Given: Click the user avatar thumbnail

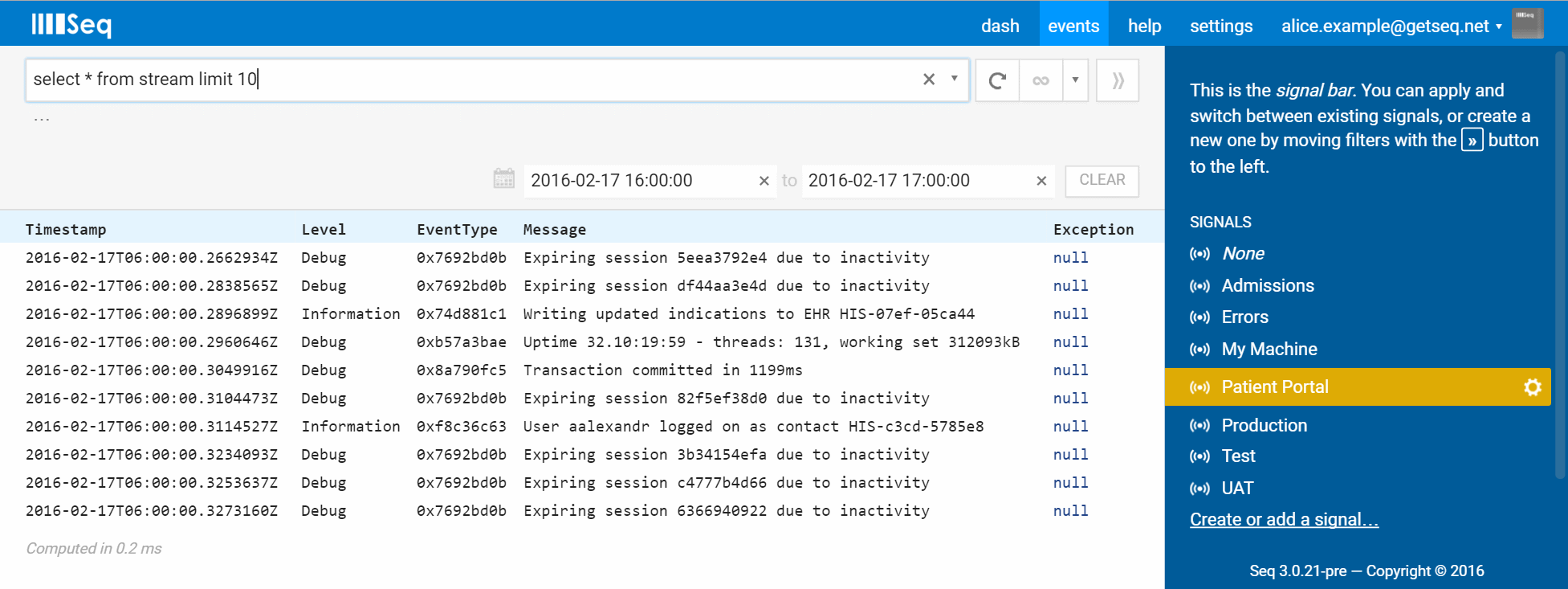Looking at the screenshot, I should pos(1527,23).
